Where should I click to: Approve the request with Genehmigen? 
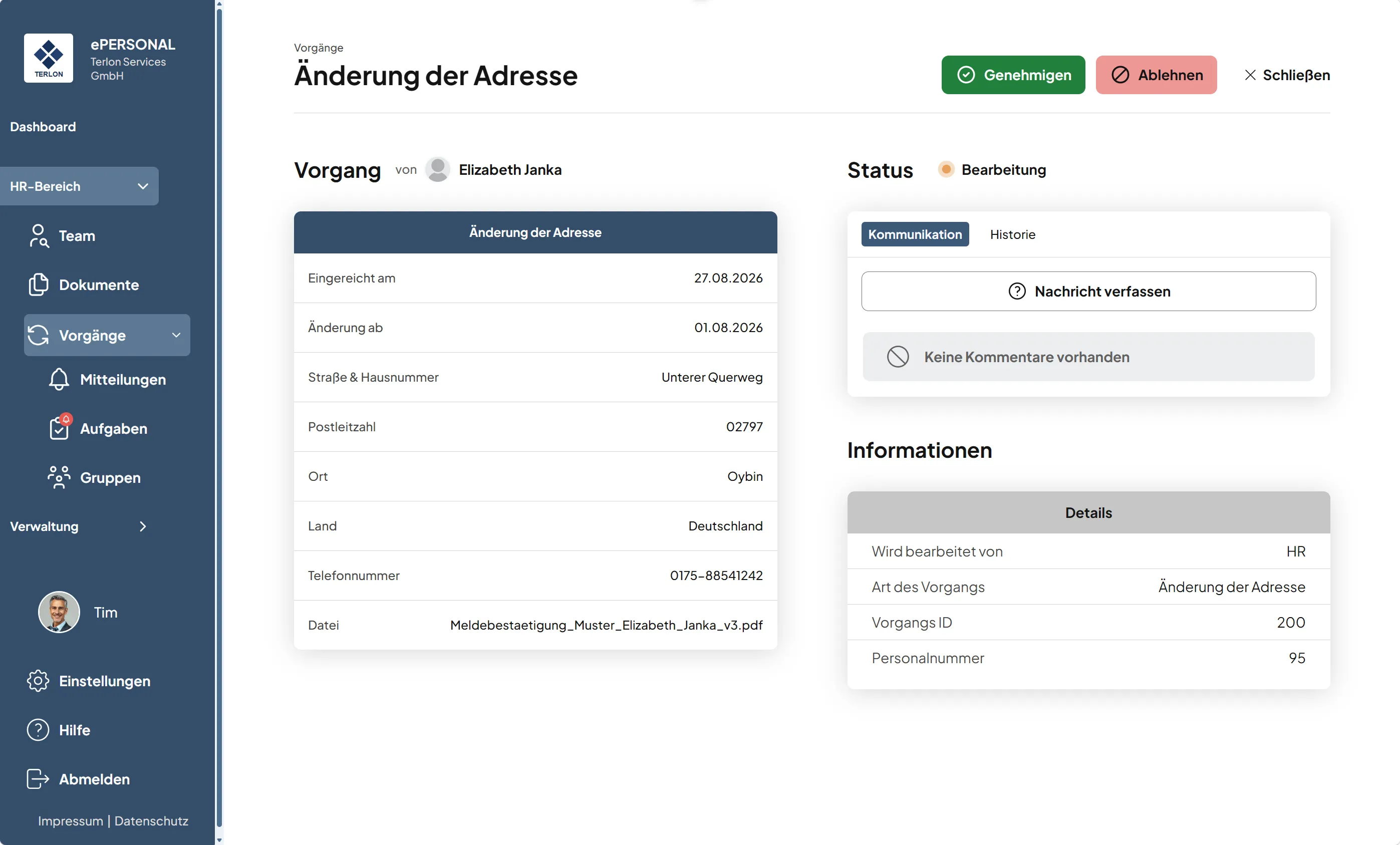1013,75
